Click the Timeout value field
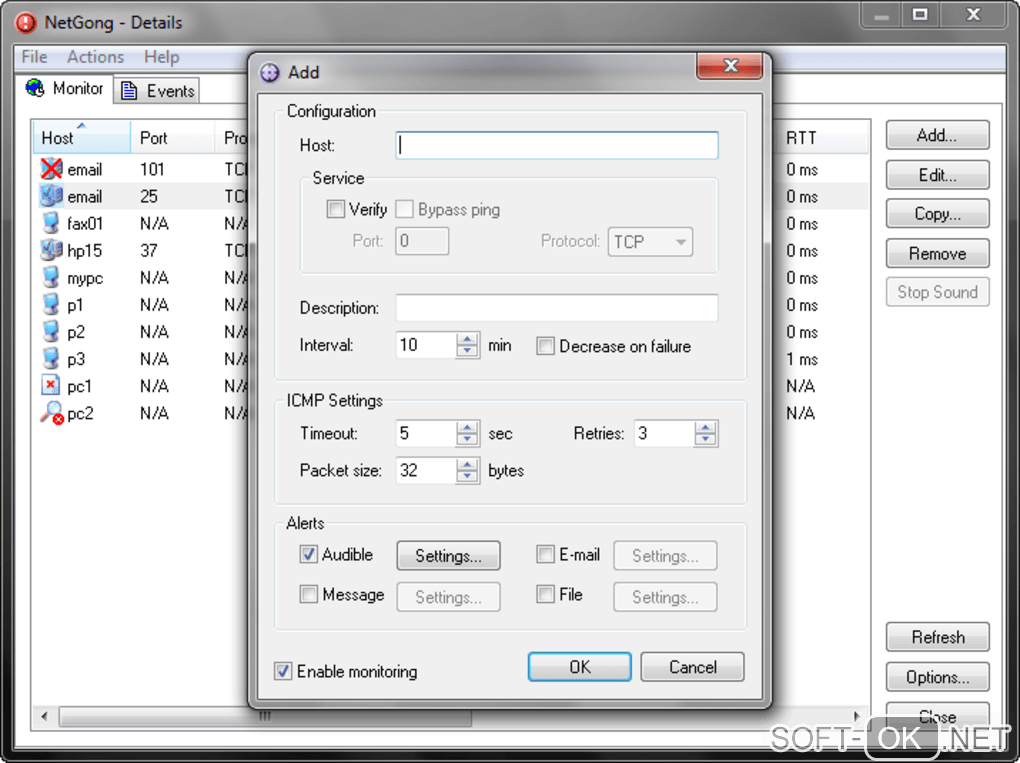Image resolution: width=1020 pixels, height=763 pixels. (426, 433)
